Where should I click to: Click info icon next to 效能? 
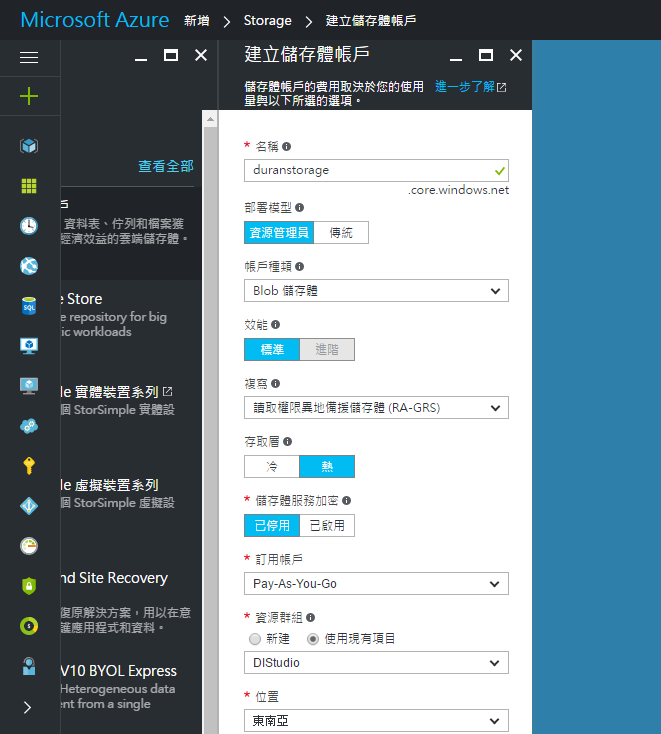click(275, 324)
